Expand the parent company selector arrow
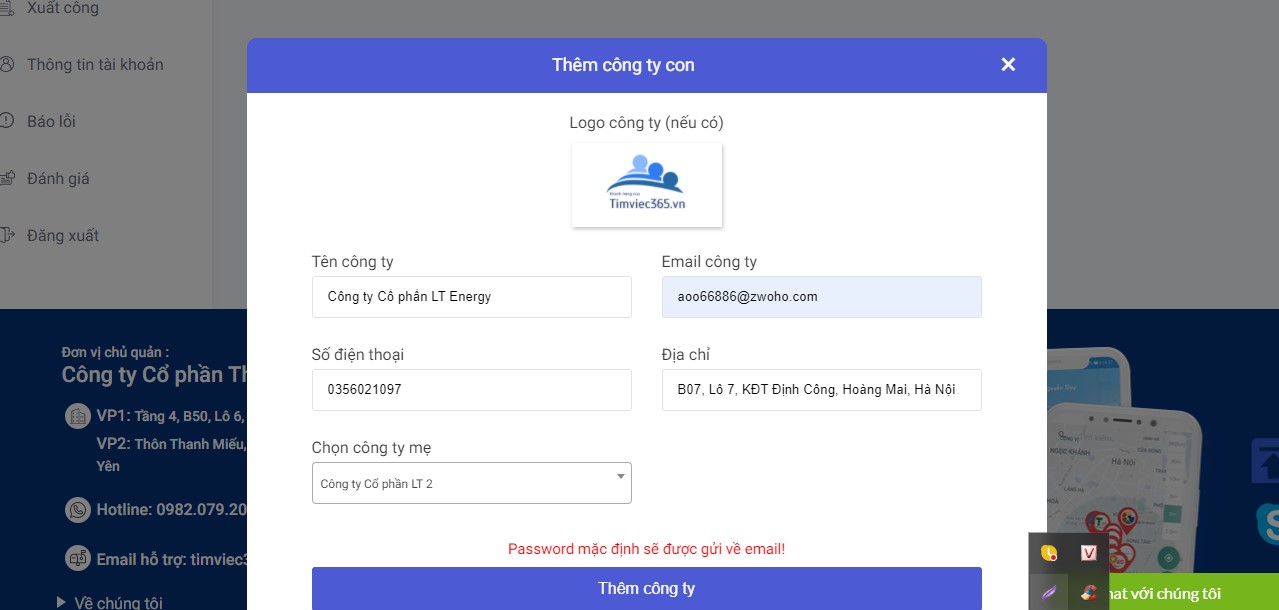This screenshot has width=1279, height=610. 620,475
